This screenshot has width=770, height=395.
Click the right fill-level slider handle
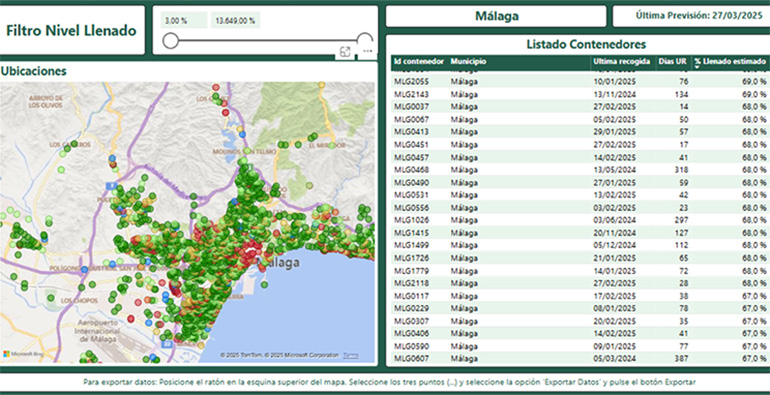tap(365, 41)
